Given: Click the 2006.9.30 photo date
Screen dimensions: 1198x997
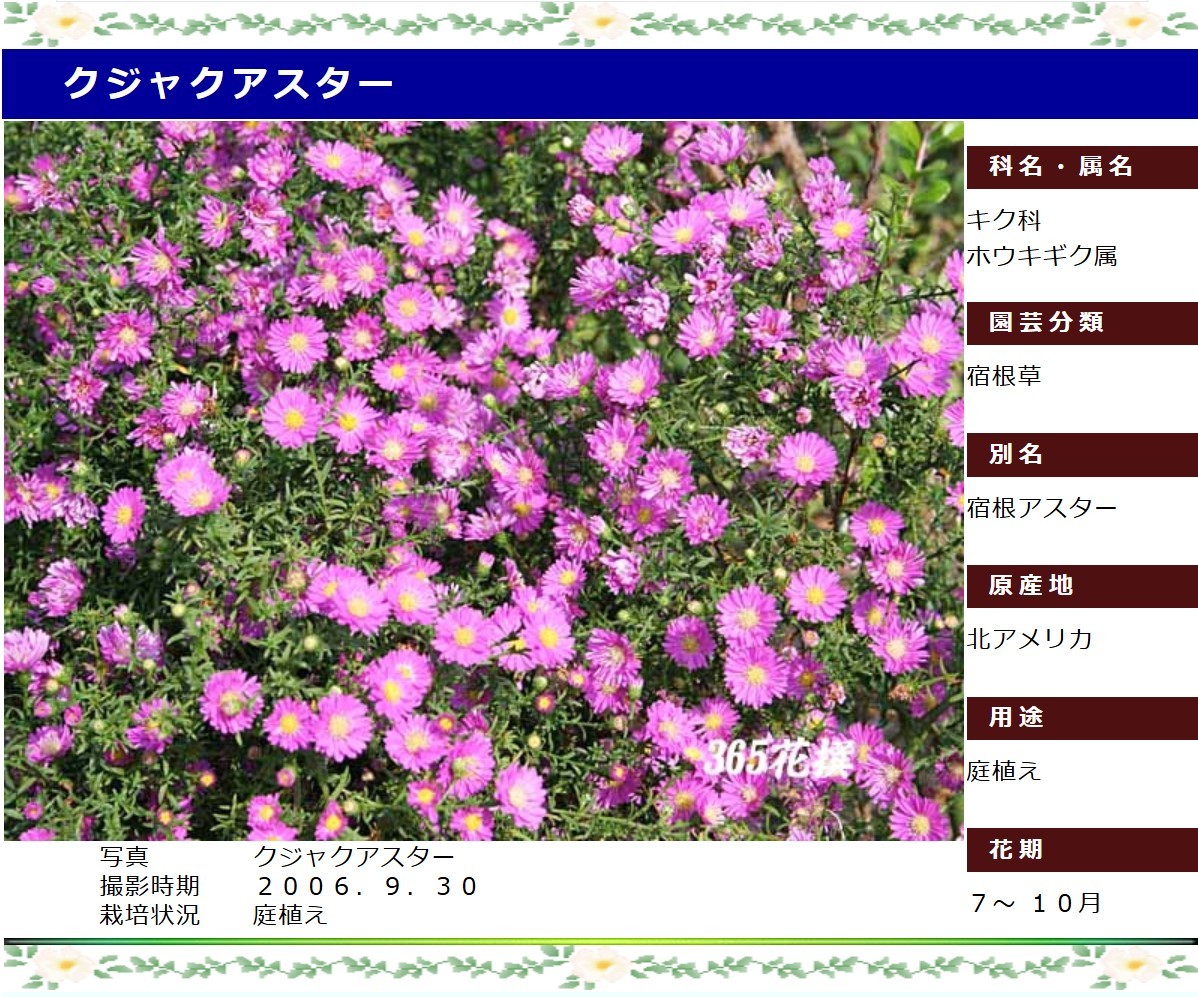Looking at the screenshot, I should tap(367, 887).
